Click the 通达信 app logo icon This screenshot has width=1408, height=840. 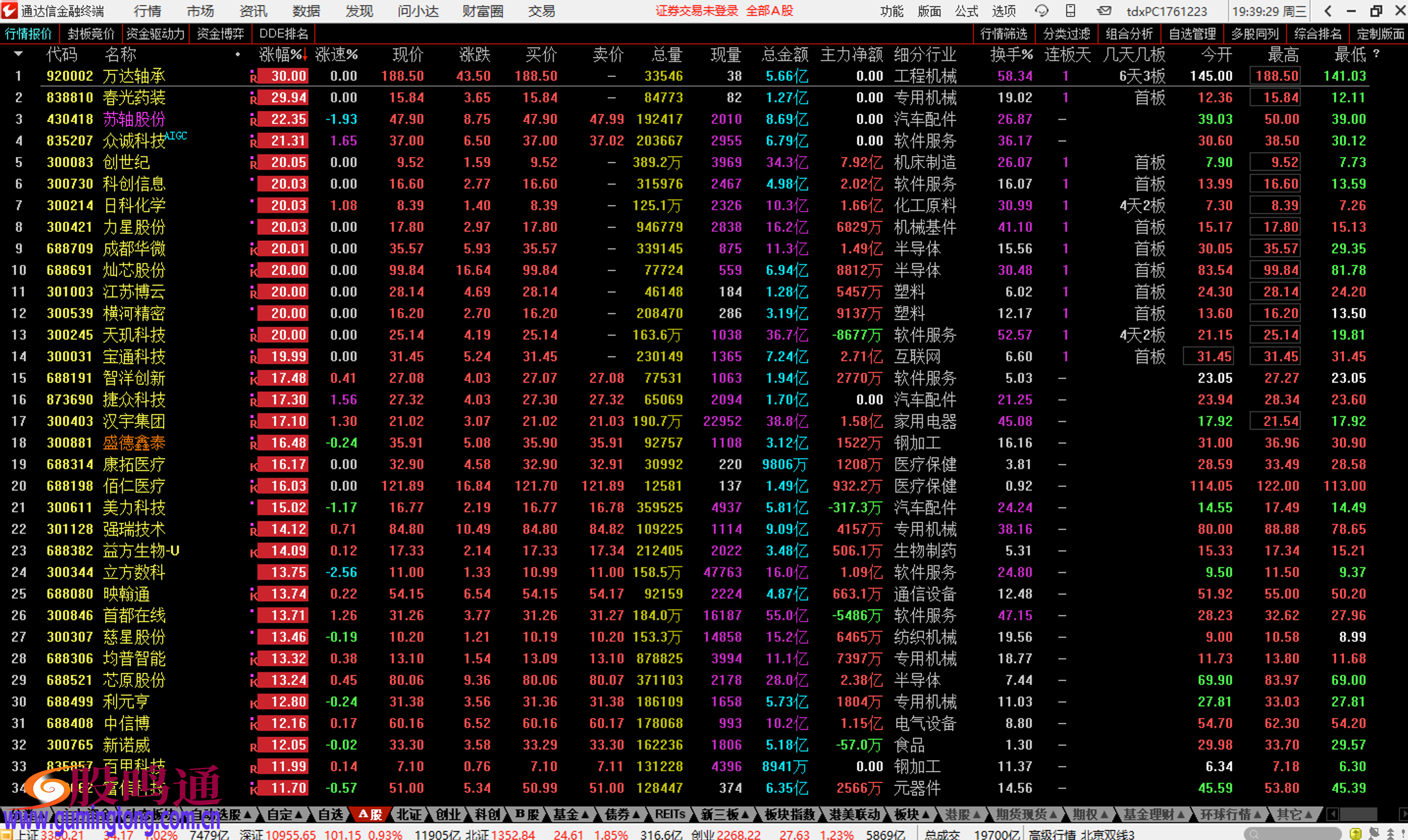coord(10,11)
